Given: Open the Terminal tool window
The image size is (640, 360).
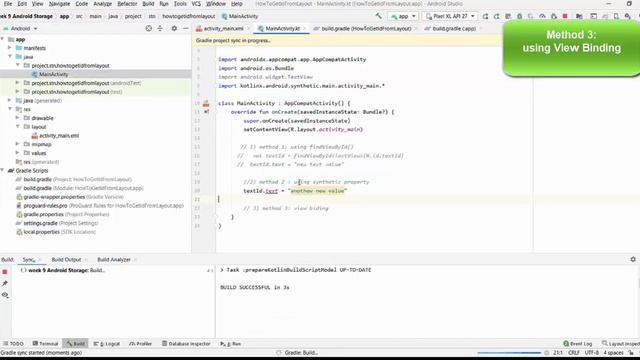Looking at the screenshot, I should point(45,344).
